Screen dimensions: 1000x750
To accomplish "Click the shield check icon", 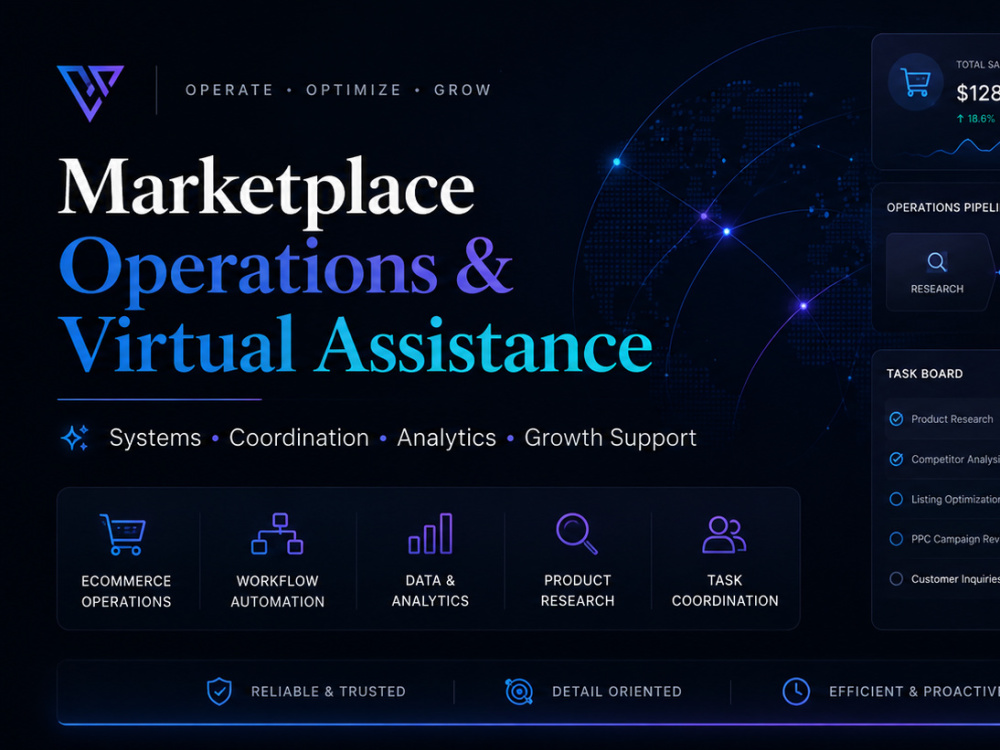I will click(x=219, y=691).
